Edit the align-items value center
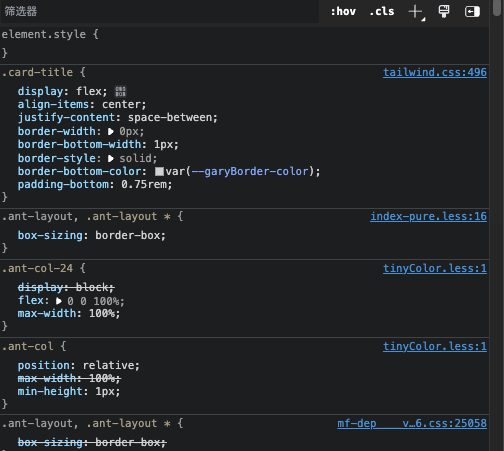Image resolution: width=504 pixels, height=451 pixels. [x=121, y=105]
